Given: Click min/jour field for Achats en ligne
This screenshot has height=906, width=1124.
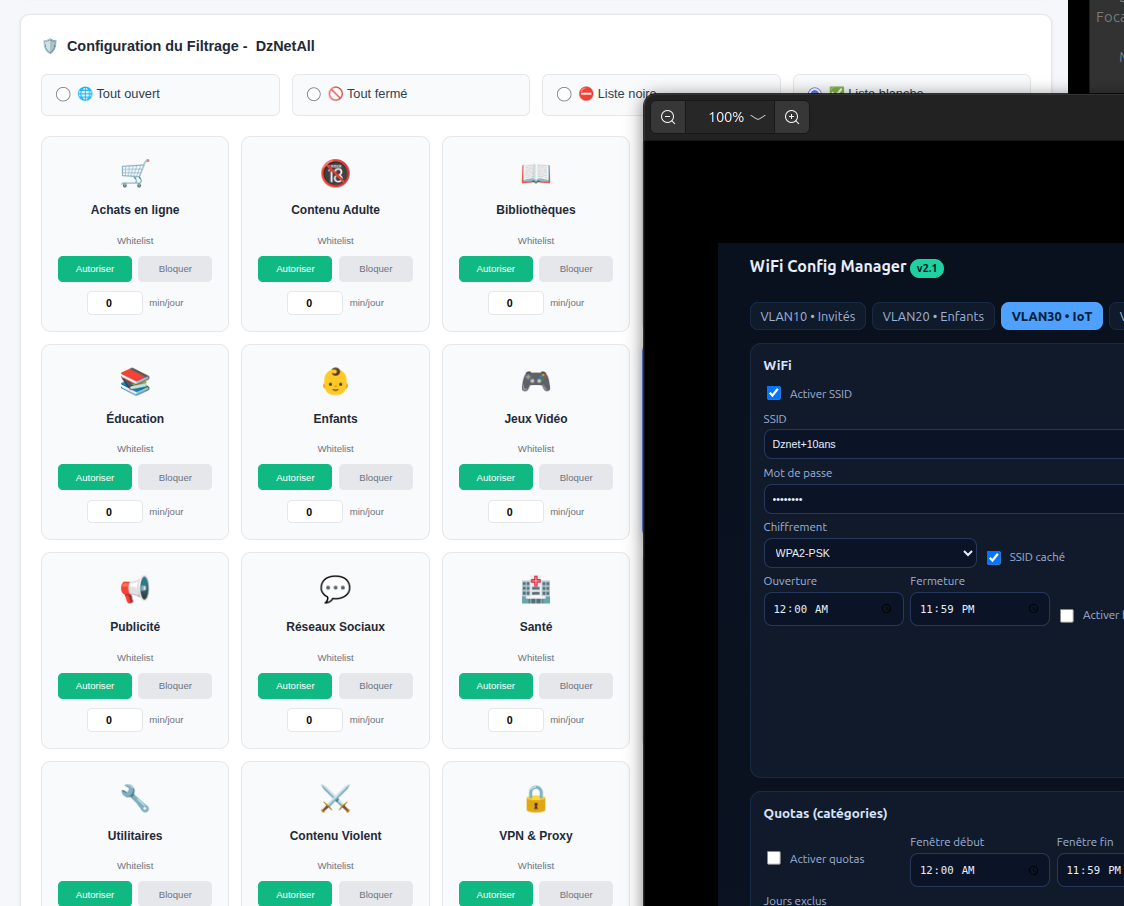Looking at the screenshot, I should tap(115, 303).
